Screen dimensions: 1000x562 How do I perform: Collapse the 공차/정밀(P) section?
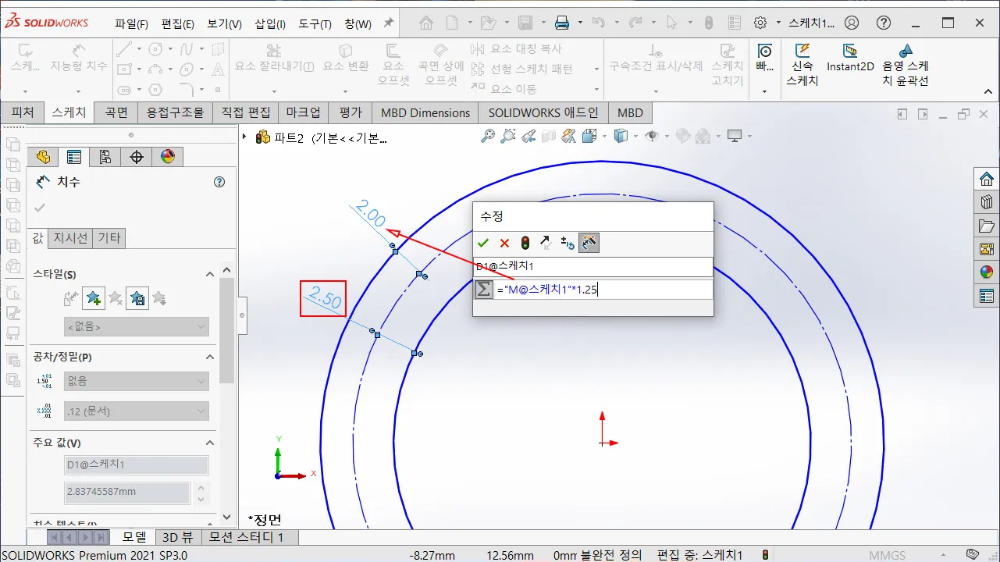tap(210, 357)
